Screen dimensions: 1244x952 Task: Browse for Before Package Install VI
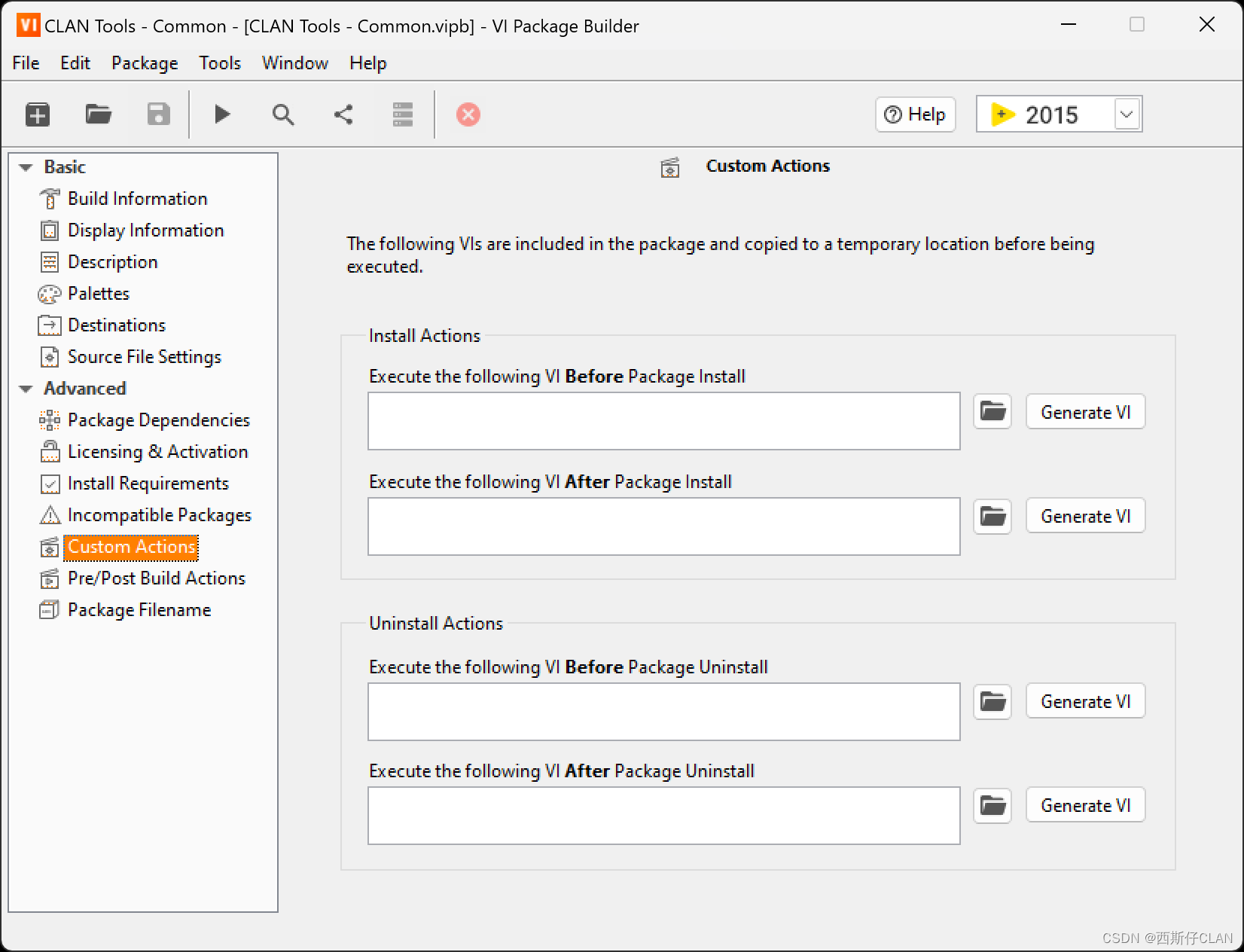pos(992,411)
